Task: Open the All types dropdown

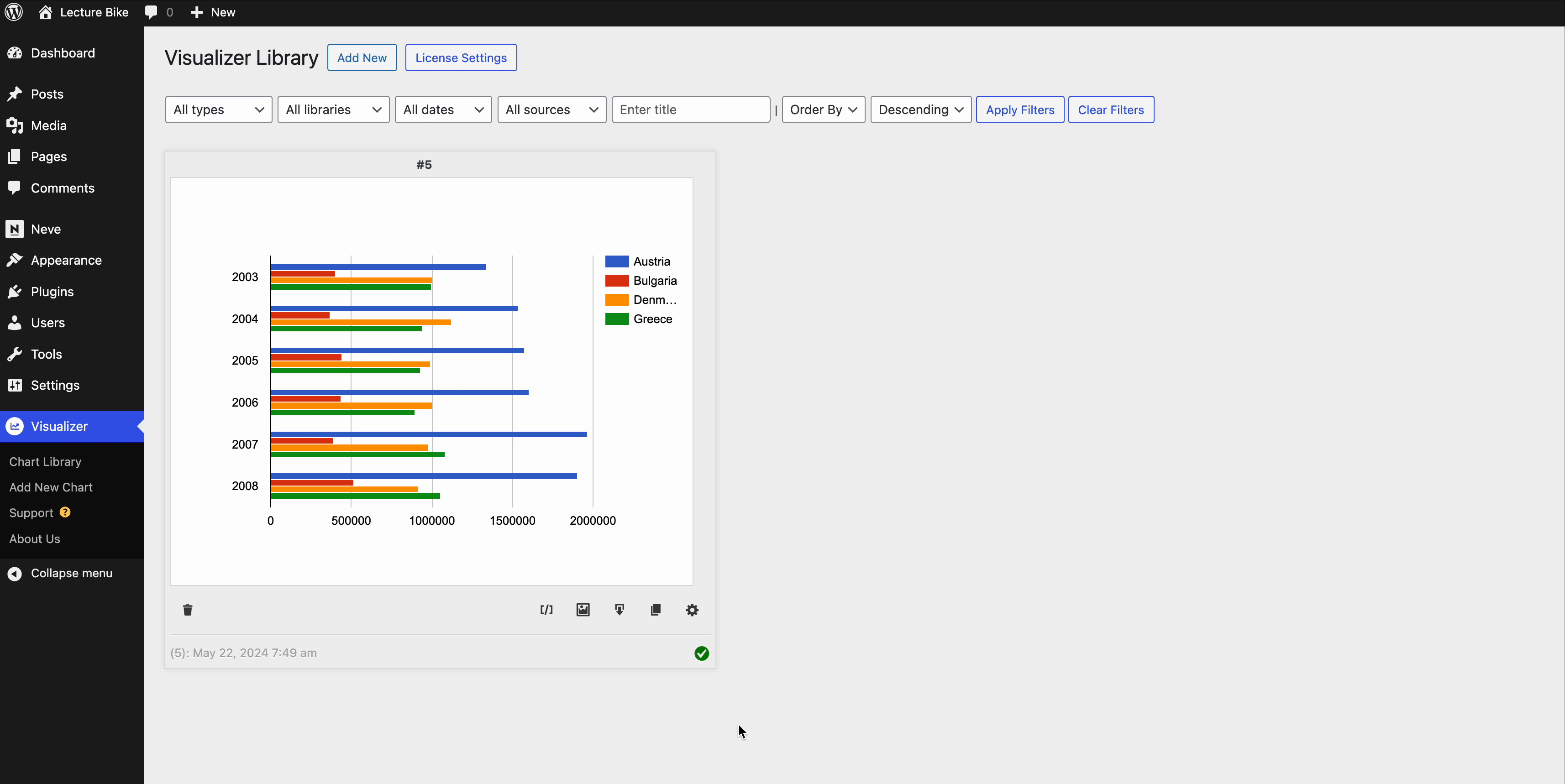Action: [x=218, y=110]
